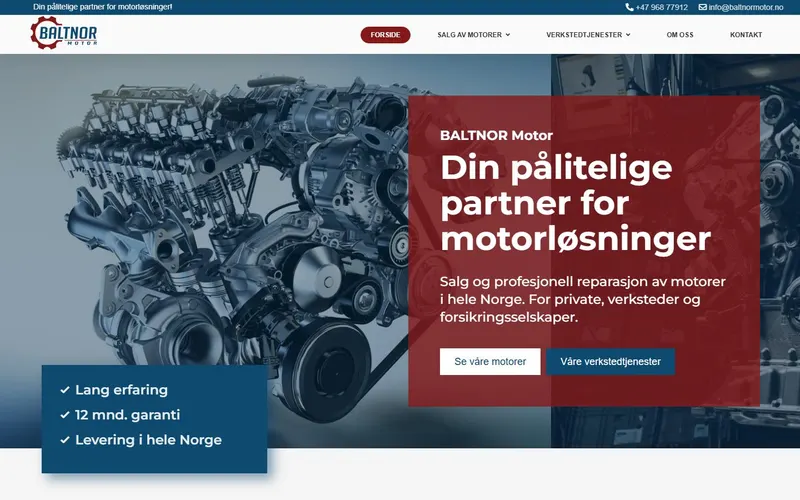Image resolution: width=800 pixels, height=500 pixels.
Task: Click the hero headline Din pålitelige partner
Action: pos(576,203)
